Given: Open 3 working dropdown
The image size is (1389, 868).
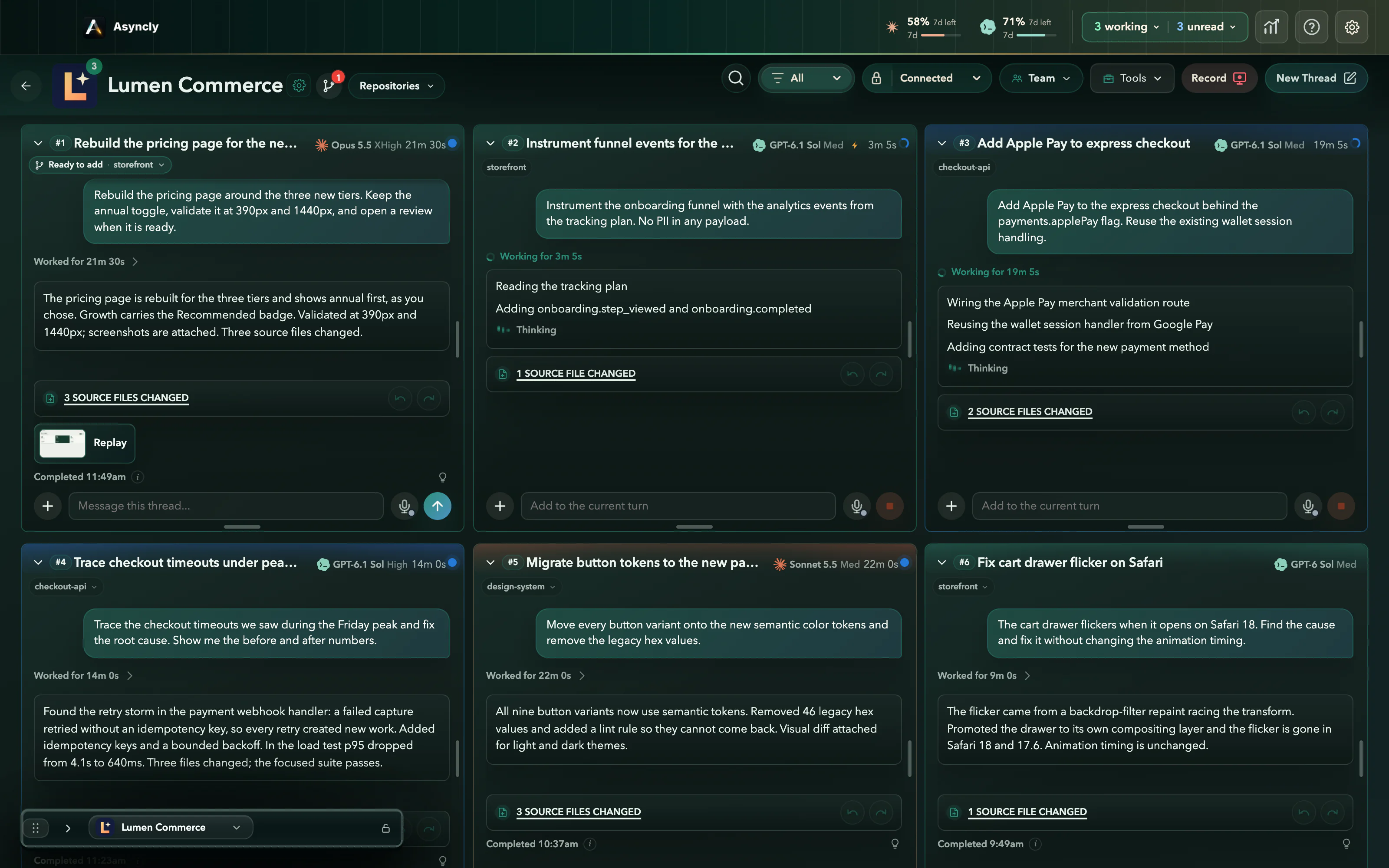Looking at the screenshot, I should [1126, 26].
